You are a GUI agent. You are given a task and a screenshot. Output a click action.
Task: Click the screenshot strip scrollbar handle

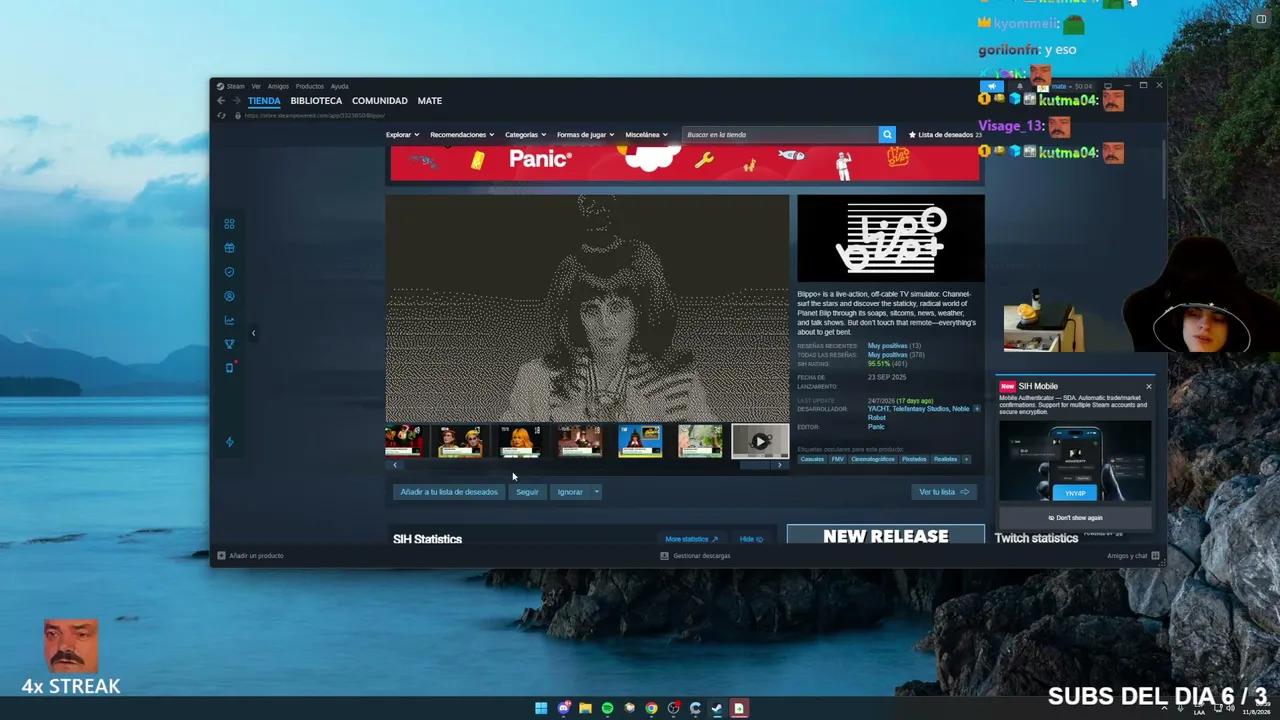pos(754,465)
